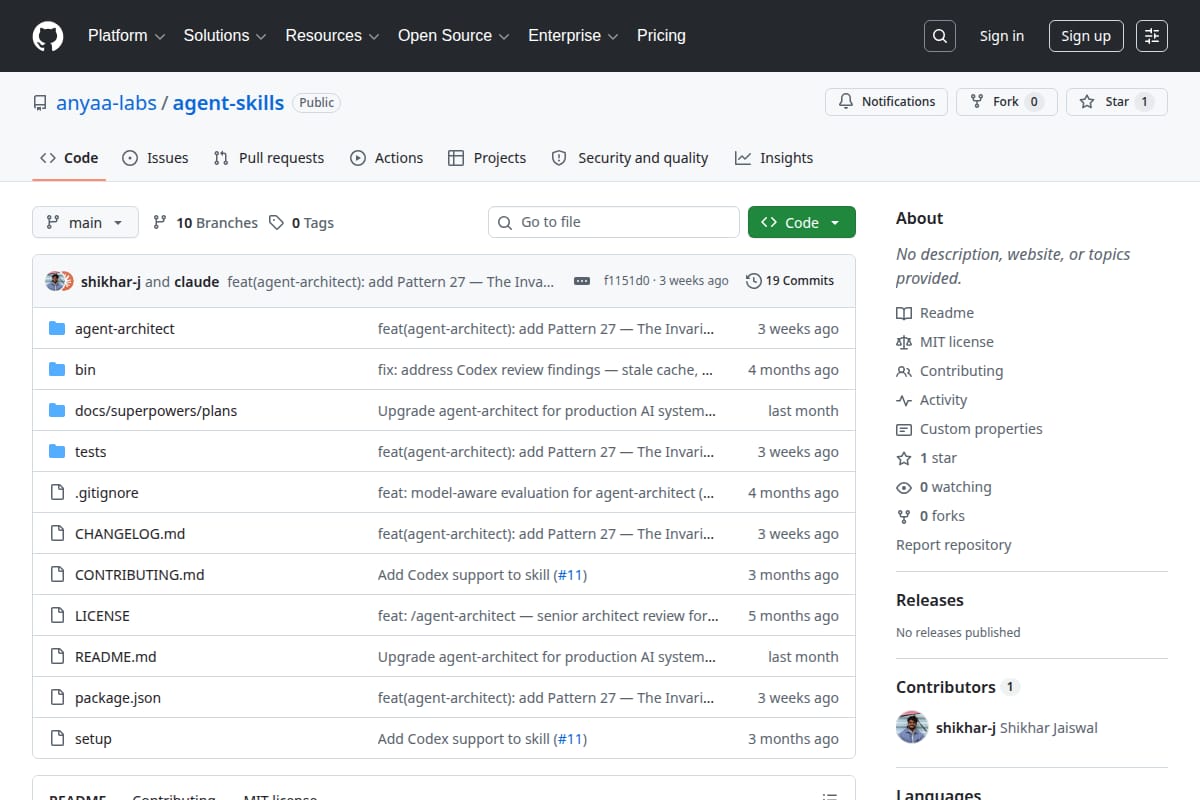Click claude author in latest commit

click(197, 282)
